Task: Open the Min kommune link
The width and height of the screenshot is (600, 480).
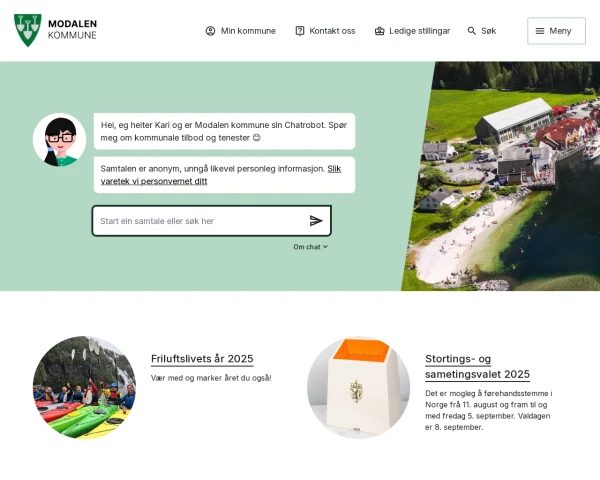Action: 241,31
